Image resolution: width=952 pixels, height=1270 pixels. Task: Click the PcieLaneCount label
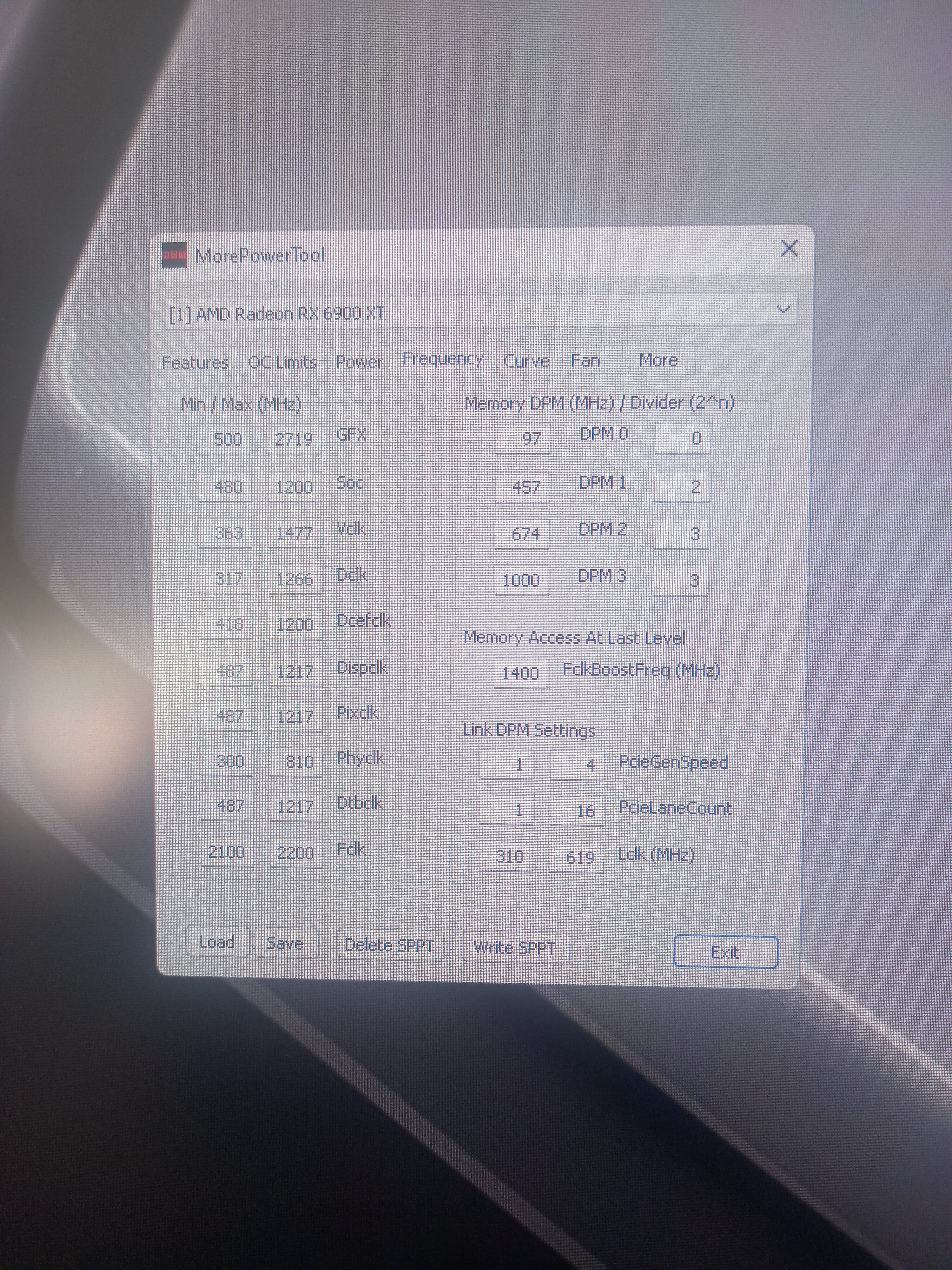(675, 808)
